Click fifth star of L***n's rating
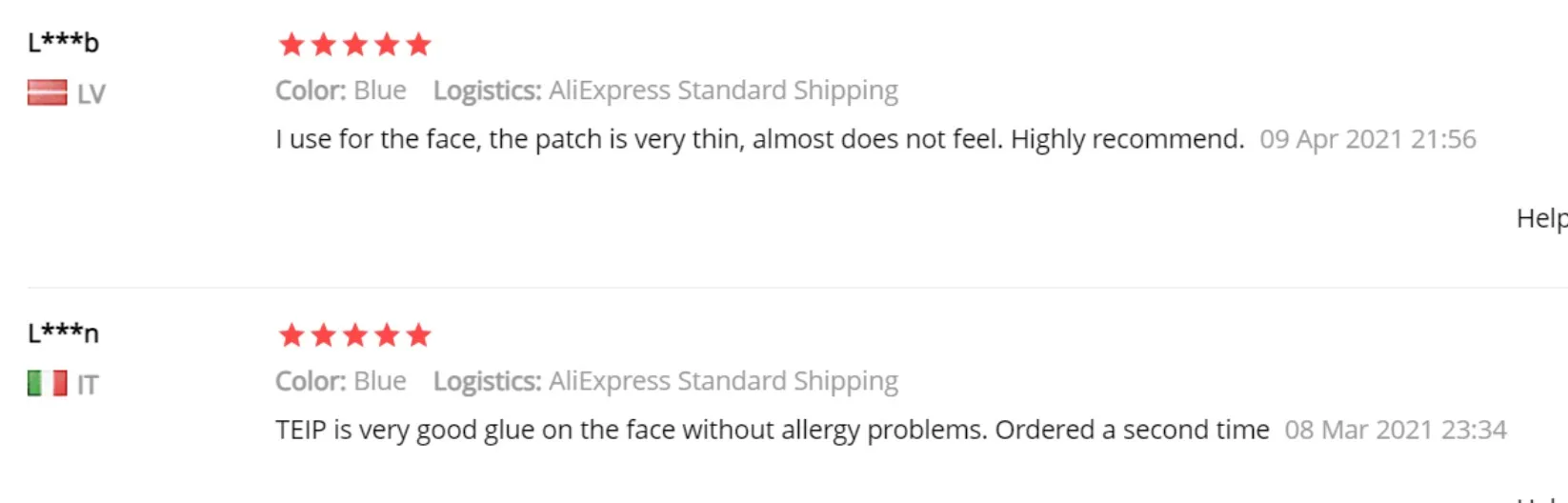1568x503 pixels. click(418, 335)
